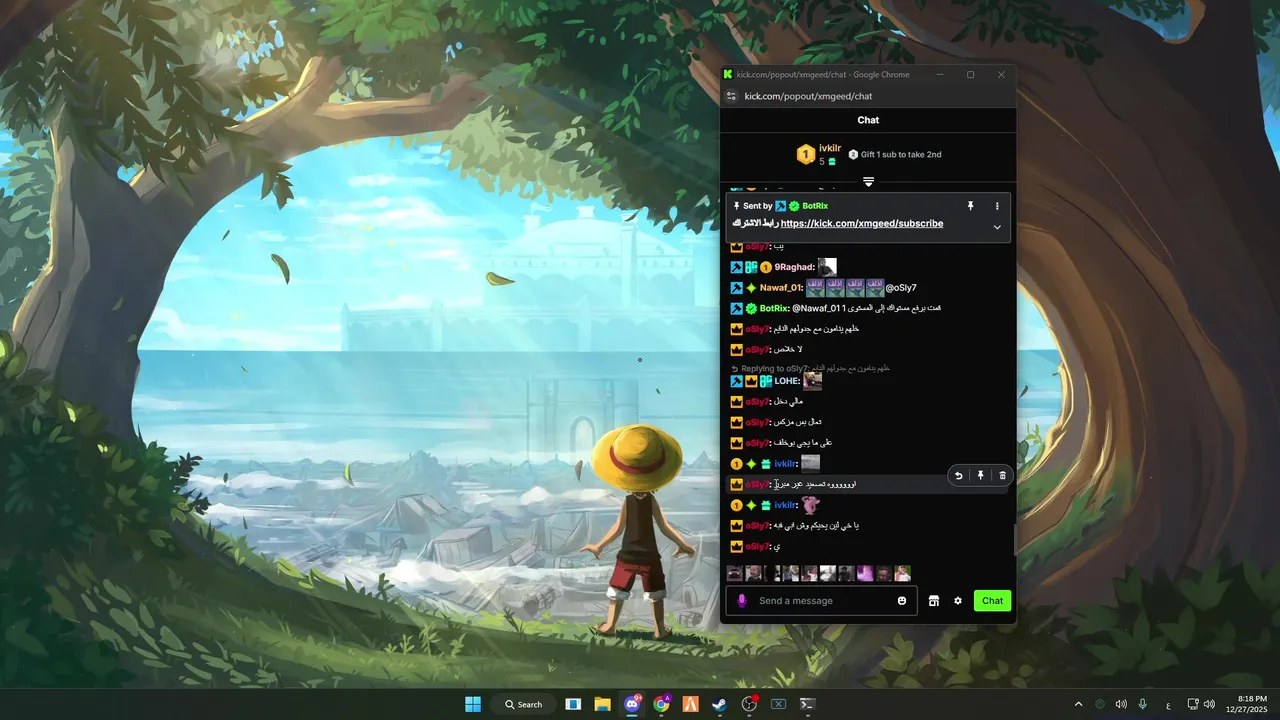Screen dimensions: 1280x720
Task: Select the last quick emote in the row
Action: [903, 573]
